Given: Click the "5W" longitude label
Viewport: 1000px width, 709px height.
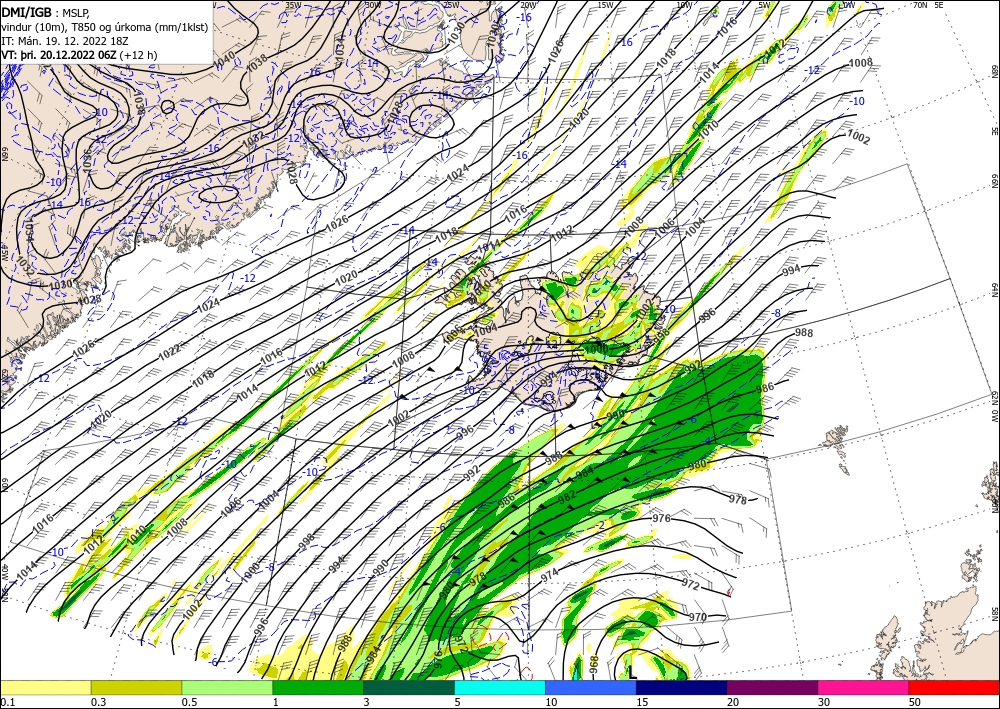Looking at the screenshot, I should tap(765, 4).
